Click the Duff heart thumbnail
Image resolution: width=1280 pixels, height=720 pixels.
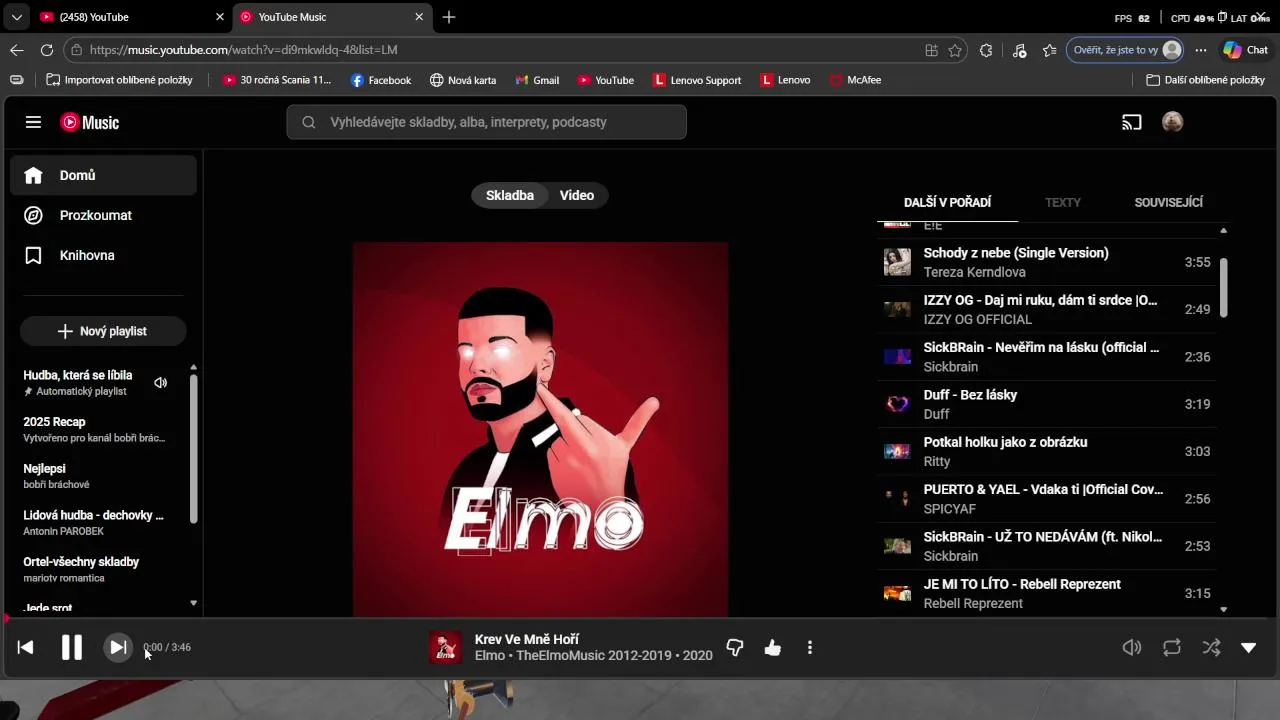pyautogui.click(x=897, y=404)
